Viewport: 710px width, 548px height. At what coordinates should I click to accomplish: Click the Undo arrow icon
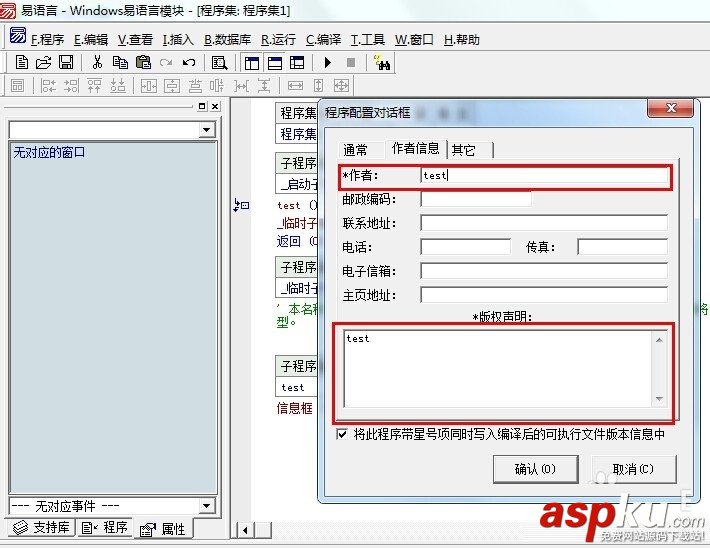pos(189,62)
